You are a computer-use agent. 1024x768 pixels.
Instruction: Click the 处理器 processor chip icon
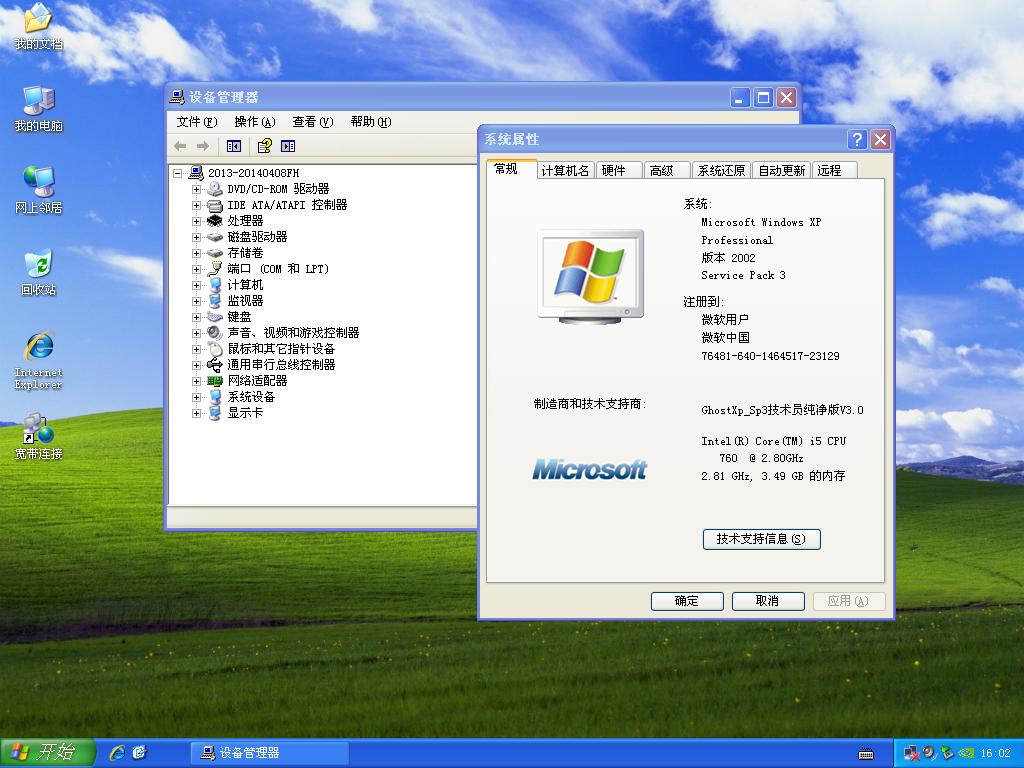(x=215, y=221)
